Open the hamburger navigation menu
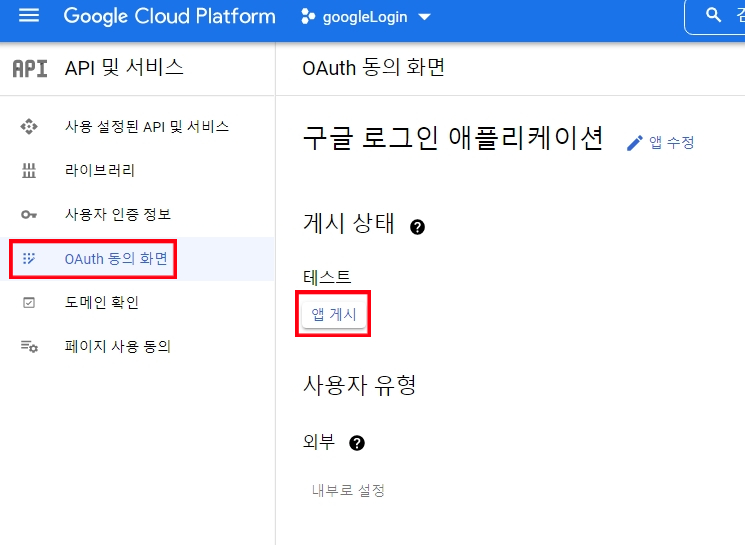745x545 pixels. point(29,16)
